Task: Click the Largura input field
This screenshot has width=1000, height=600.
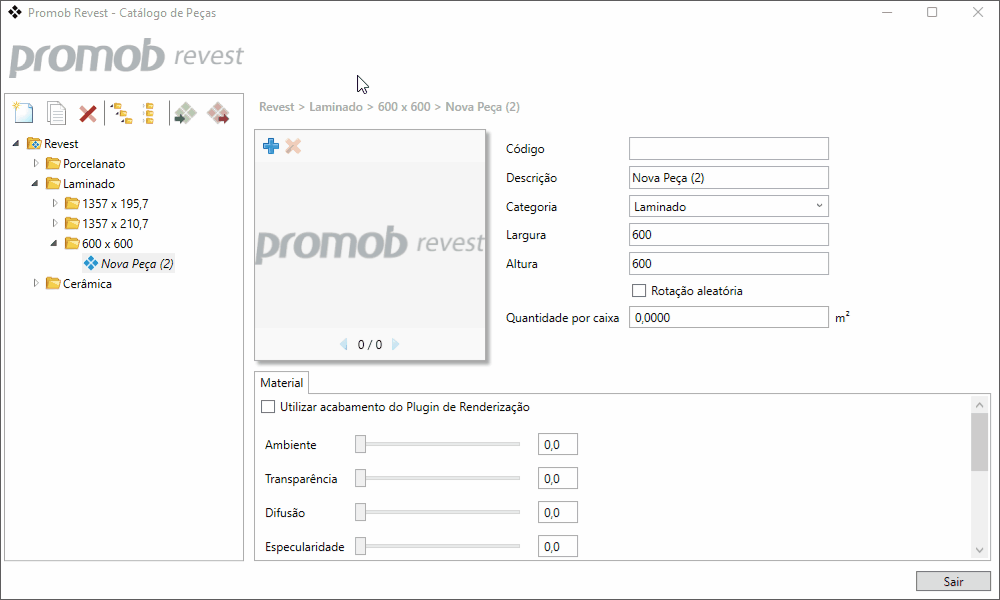Action: pos(728,235)
